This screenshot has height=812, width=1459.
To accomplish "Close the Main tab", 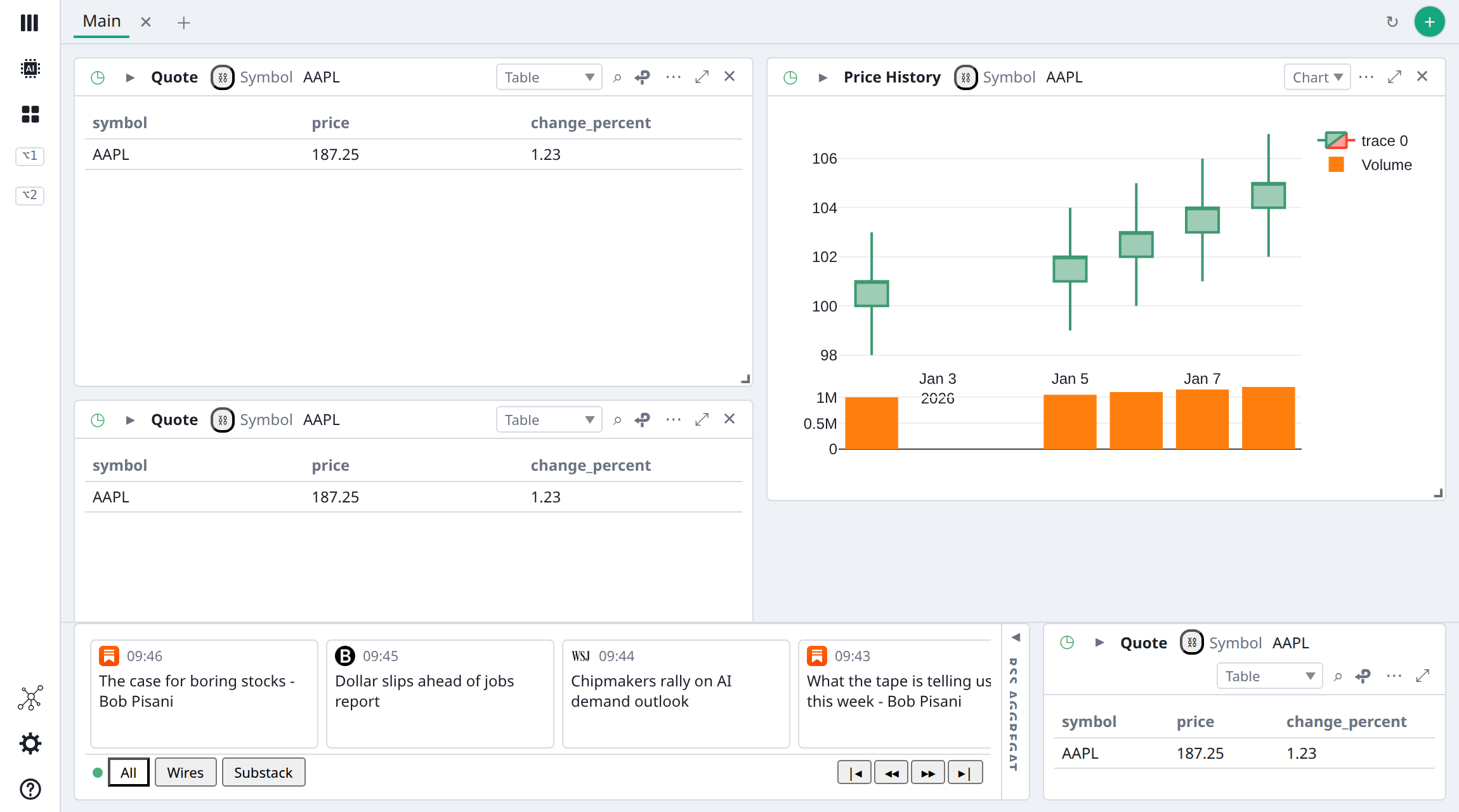I will [x=146, y=22].
